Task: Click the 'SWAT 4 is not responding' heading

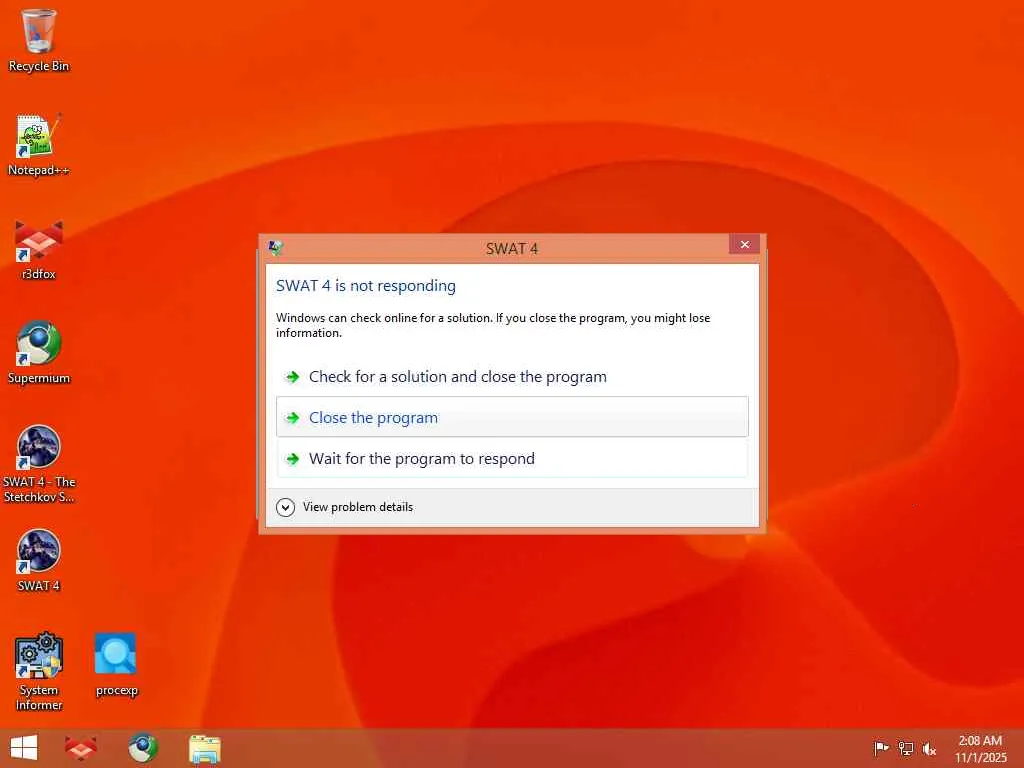Action: click(x=366, y=285)
